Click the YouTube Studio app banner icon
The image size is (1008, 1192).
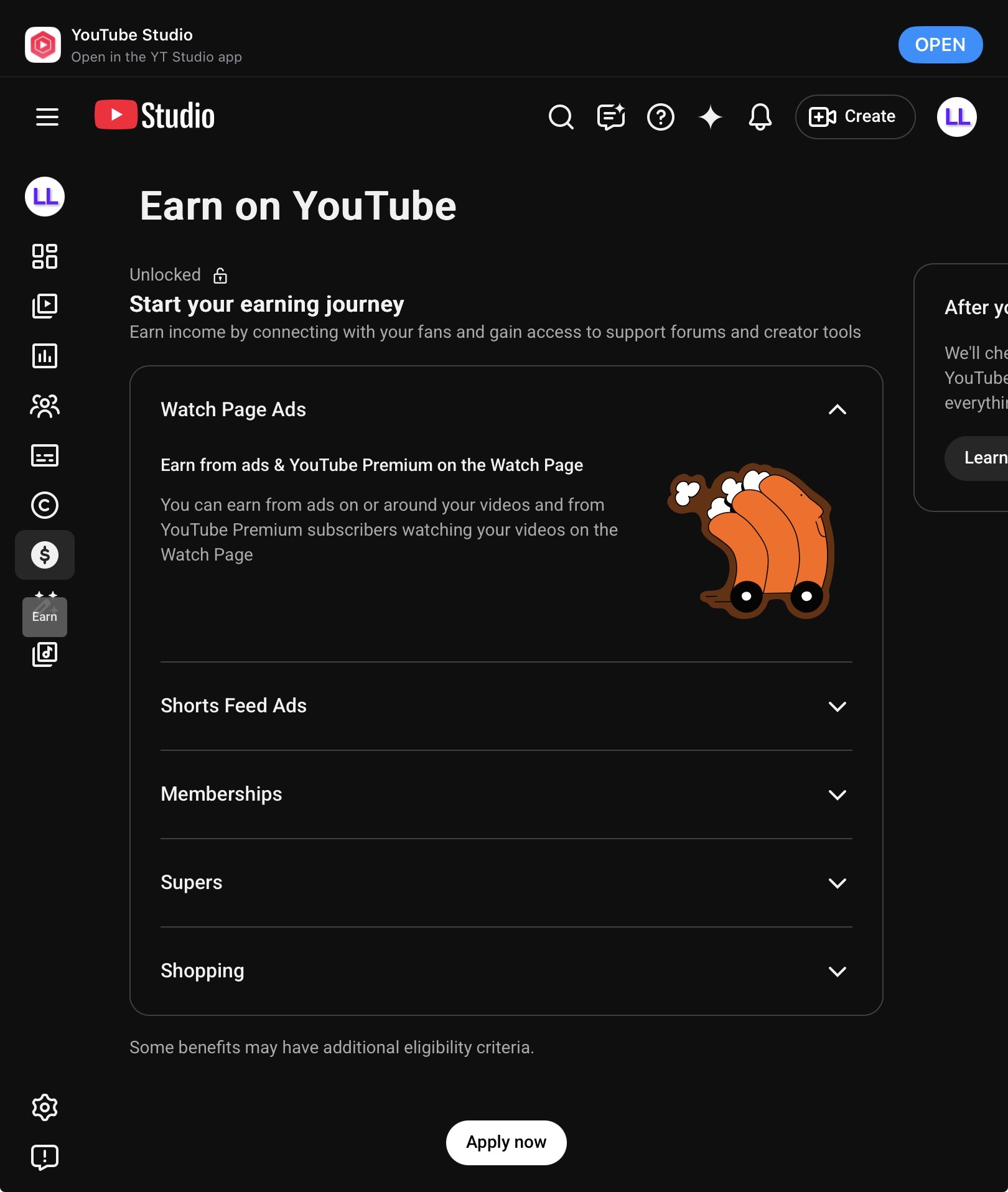[43, 45]
